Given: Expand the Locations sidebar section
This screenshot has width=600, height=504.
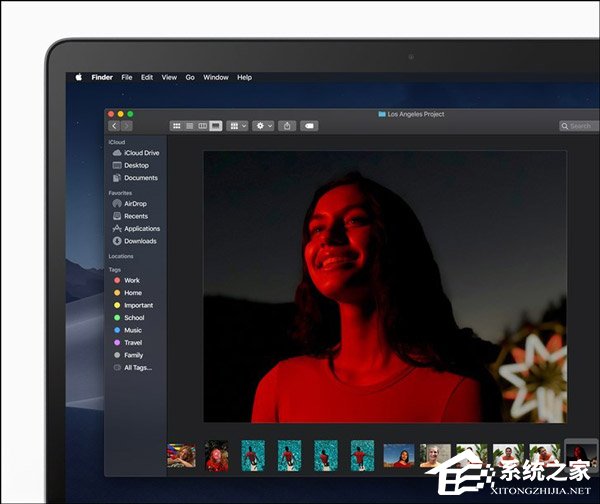Looking at the screenshot, I should coord(121,256).
